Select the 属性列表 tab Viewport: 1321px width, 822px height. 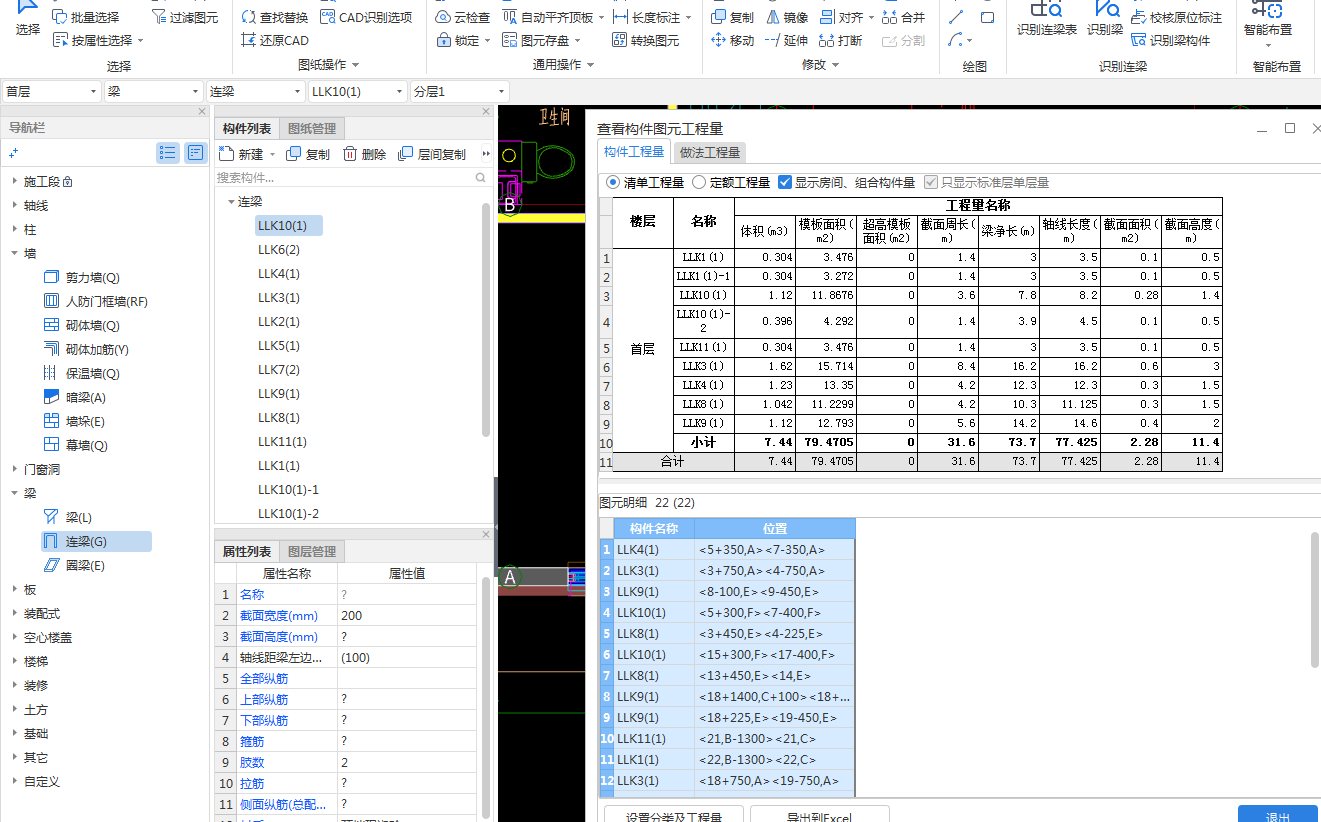click(x=247, y=551)
